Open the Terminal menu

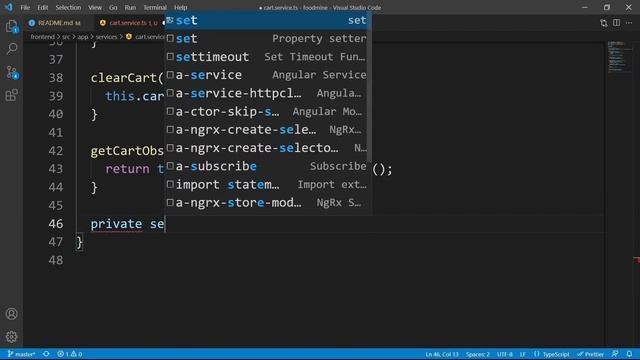tap(155, 7)
